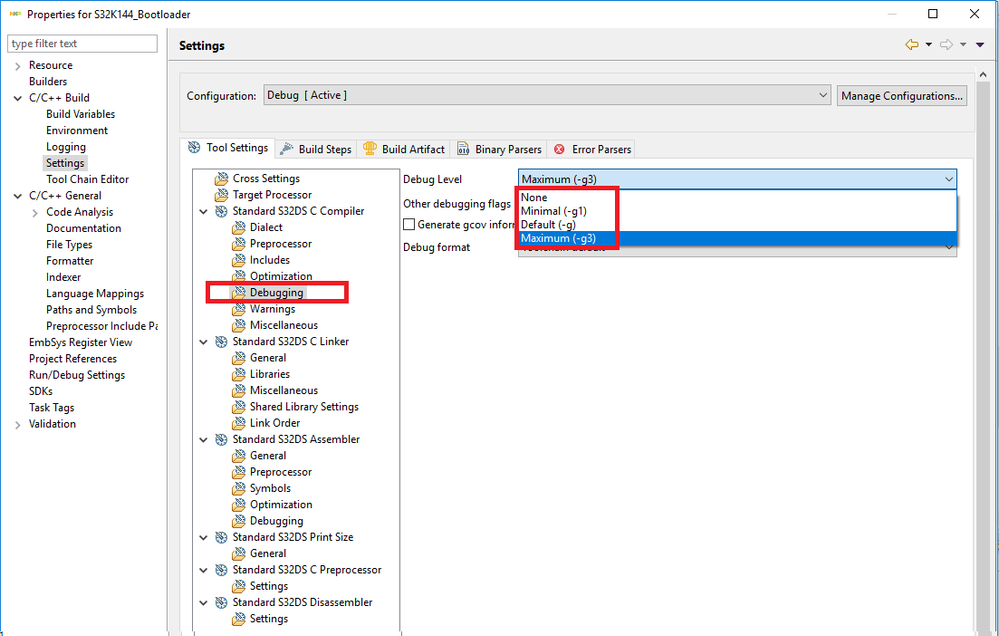Click the Binary Parsers tab icon
The width and height of the screenshot is (999, 636).
(x=463, y=148)
